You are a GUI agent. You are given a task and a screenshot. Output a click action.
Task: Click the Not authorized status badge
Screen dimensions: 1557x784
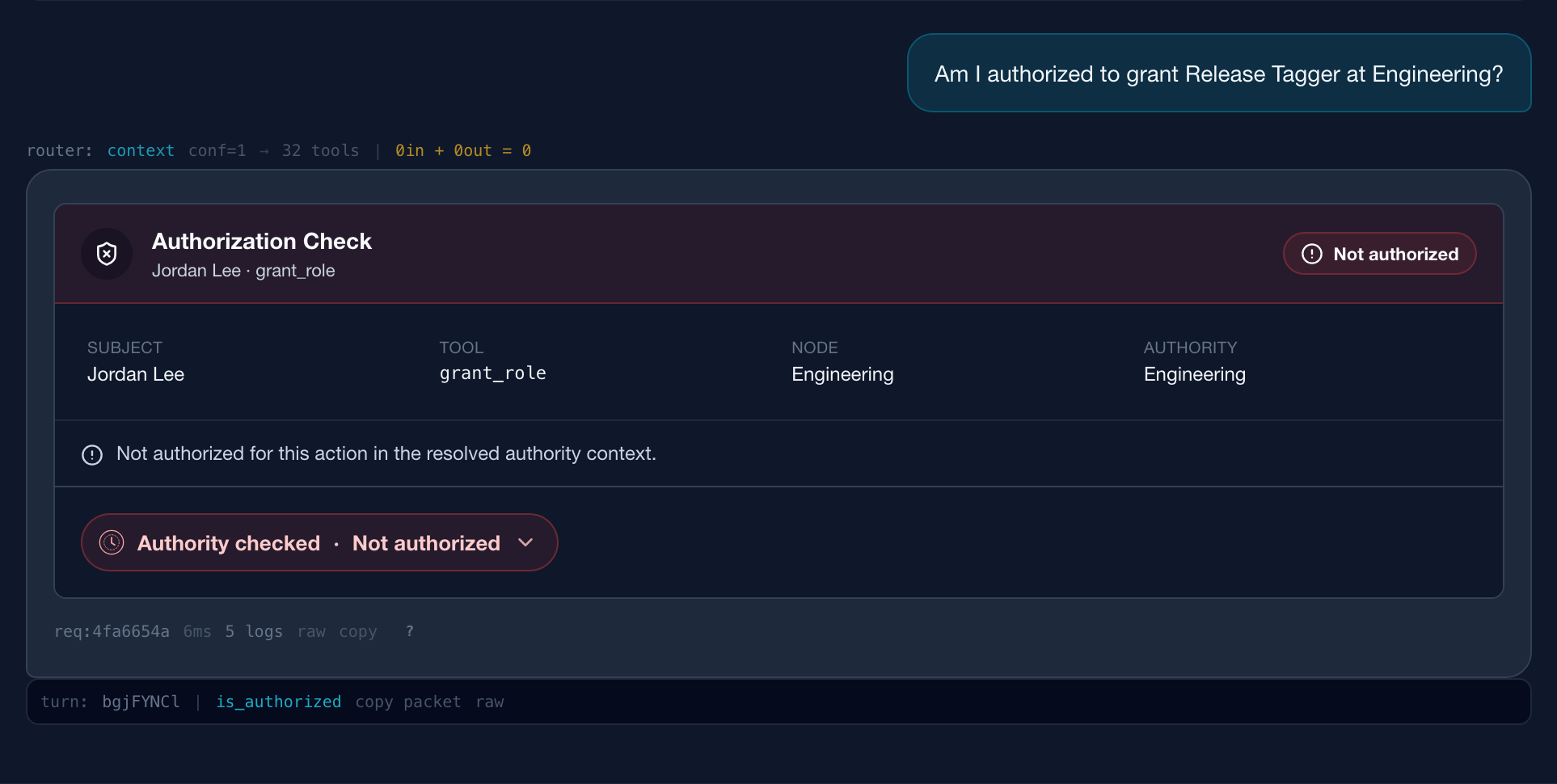pos(1379,254)
